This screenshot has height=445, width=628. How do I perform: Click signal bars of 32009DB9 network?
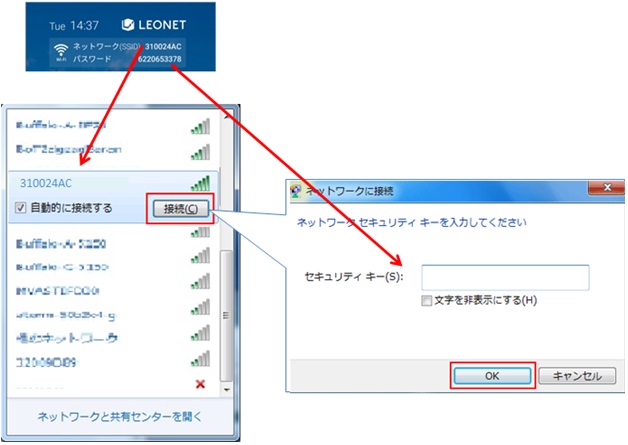[200, 359]
